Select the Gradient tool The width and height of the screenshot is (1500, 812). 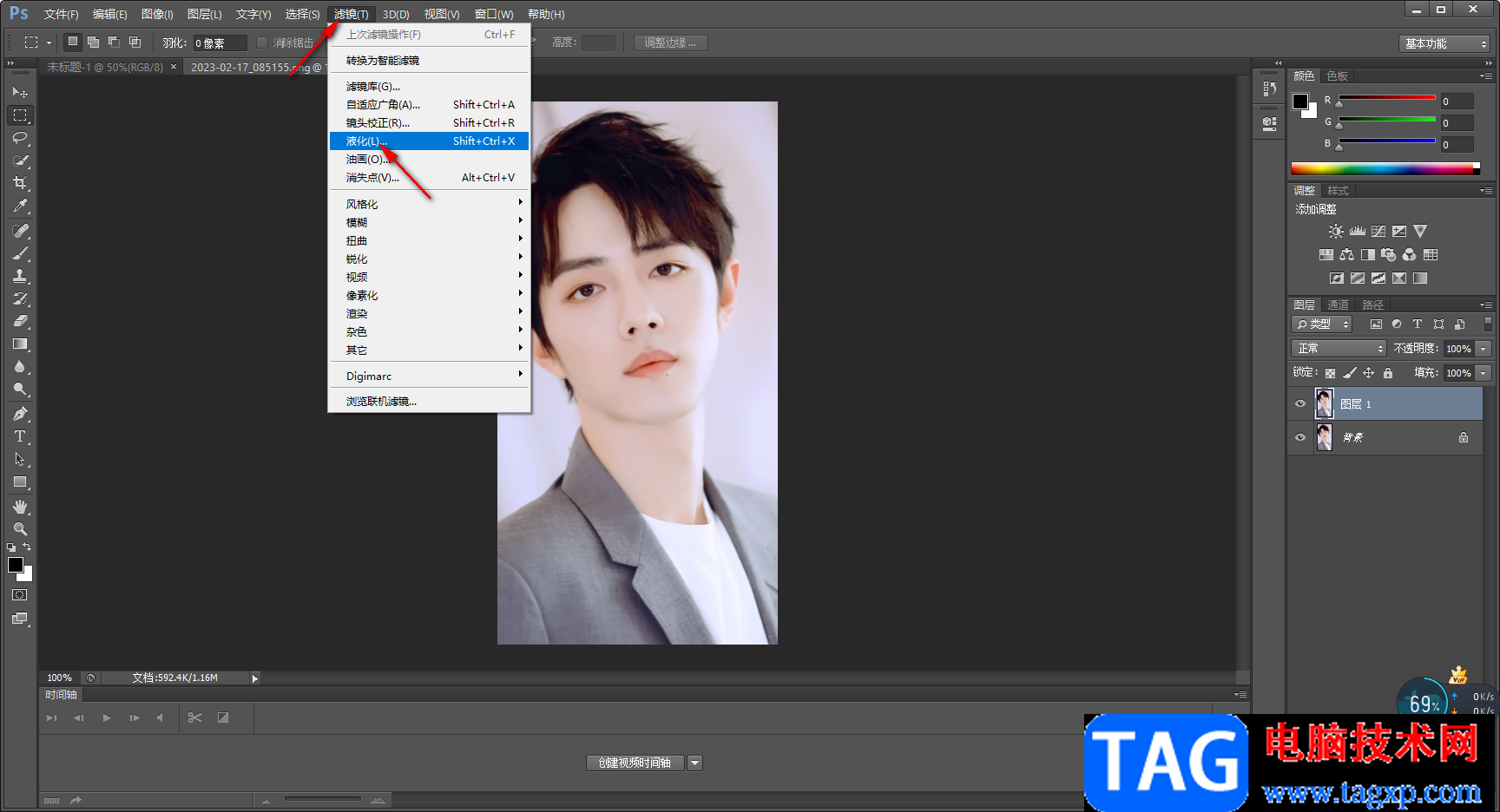click(x=20, y=344)
